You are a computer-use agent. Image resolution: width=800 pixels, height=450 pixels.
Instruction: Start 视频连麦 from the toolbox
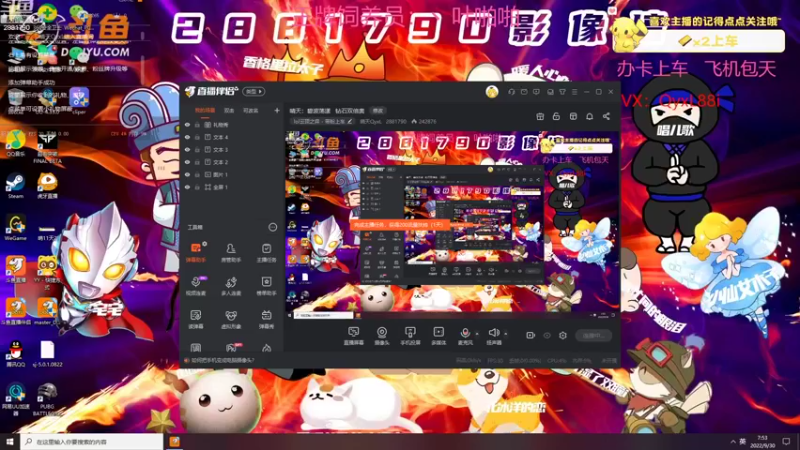(x=195, y=286)
